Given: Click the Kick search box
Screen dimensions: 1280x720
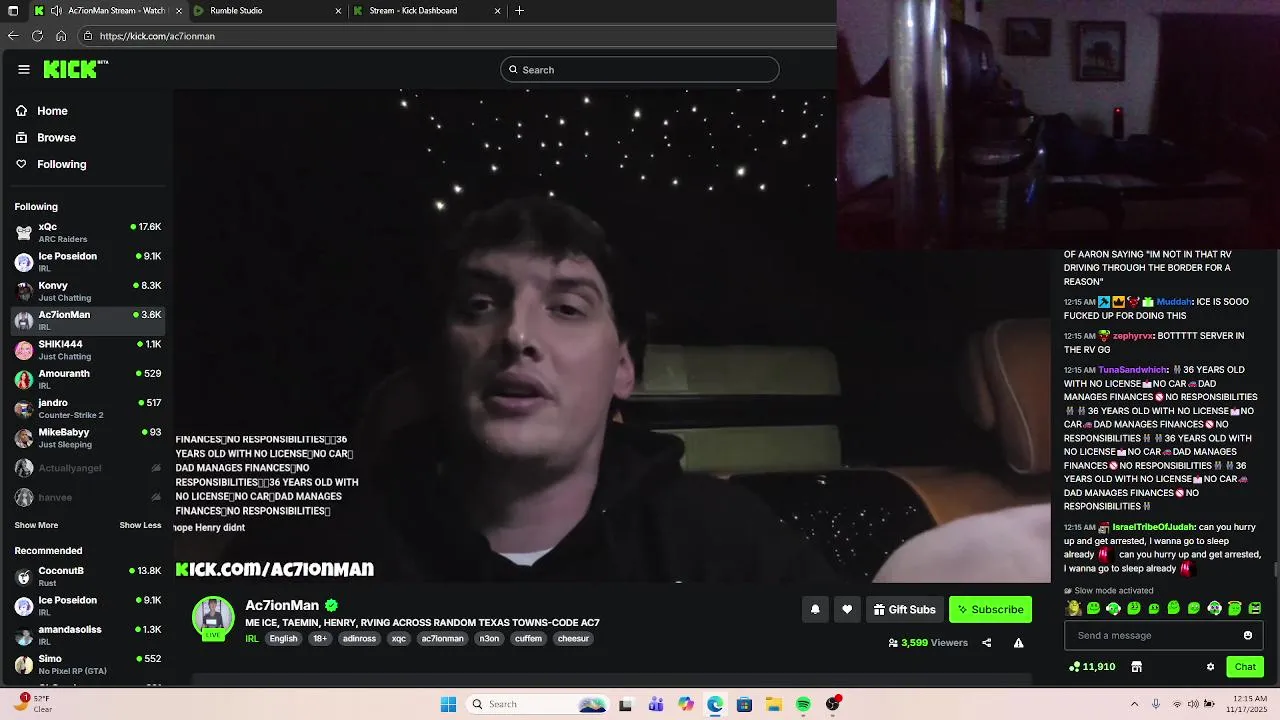Looking at the screenshot, I should (640, 69).
